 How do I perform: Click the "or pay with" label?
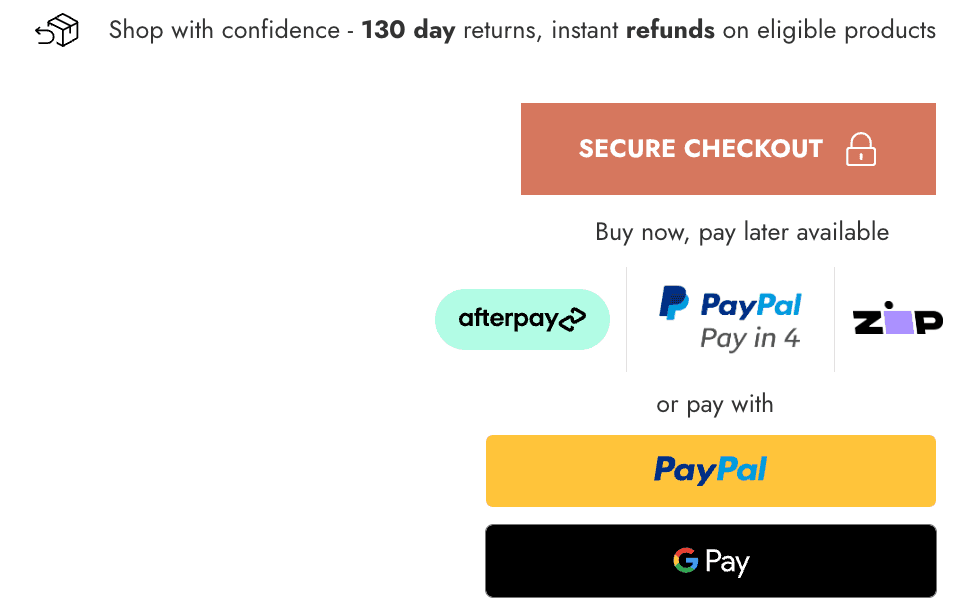click(714, 404)
